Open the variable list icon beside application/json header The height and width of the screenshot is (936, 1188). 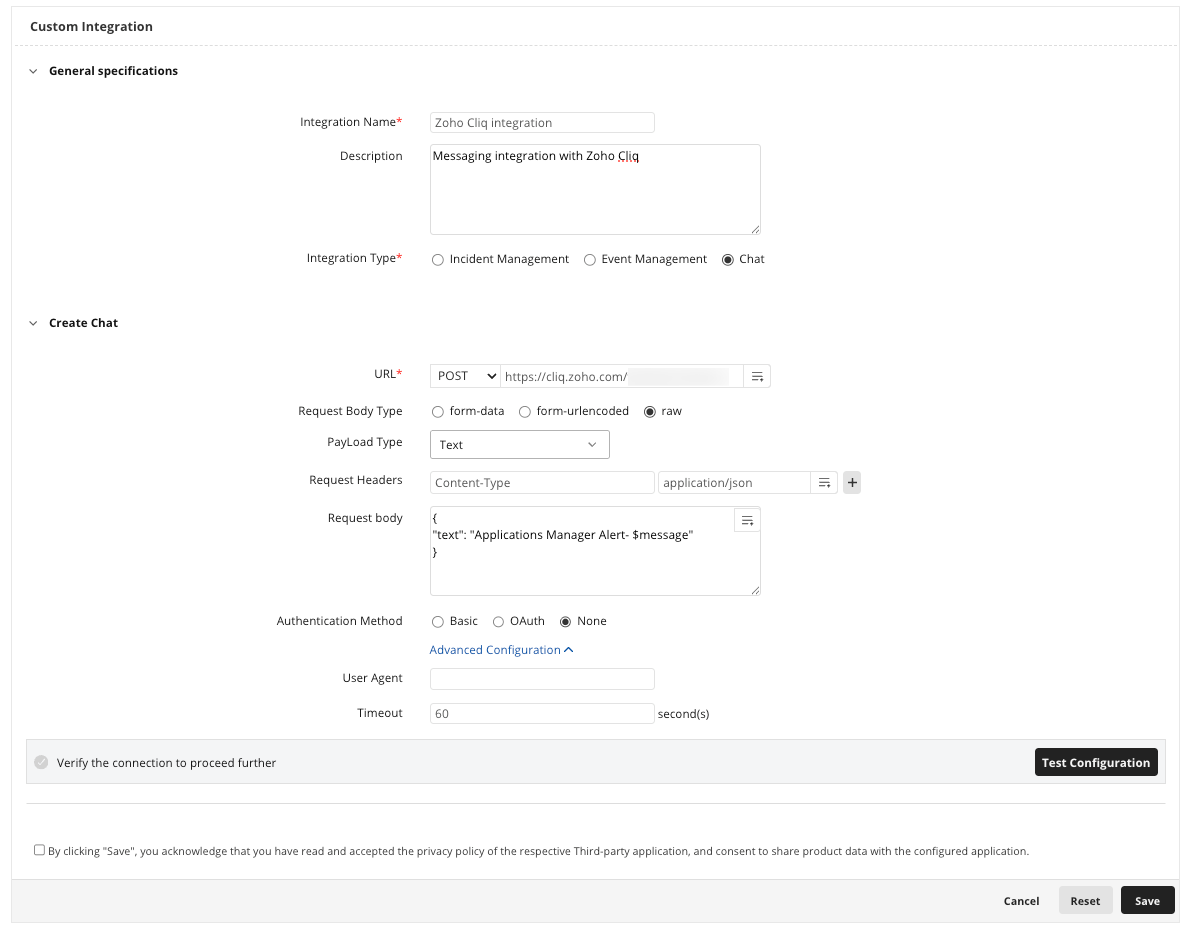(824, 483)
